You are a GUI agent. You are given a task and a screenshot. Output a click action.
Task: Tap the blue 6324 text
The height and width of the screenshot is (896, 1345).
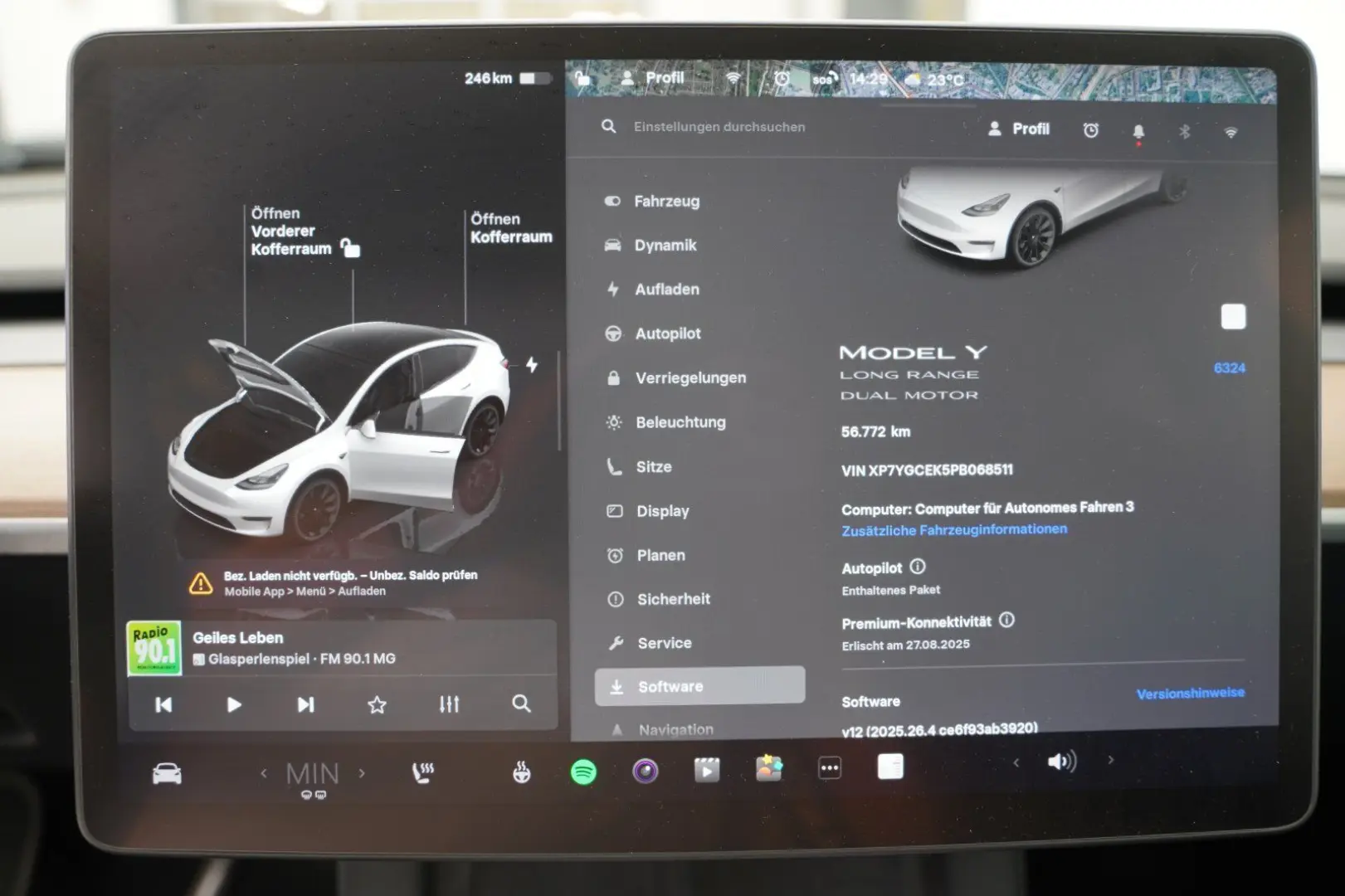tap(1229, 368)
